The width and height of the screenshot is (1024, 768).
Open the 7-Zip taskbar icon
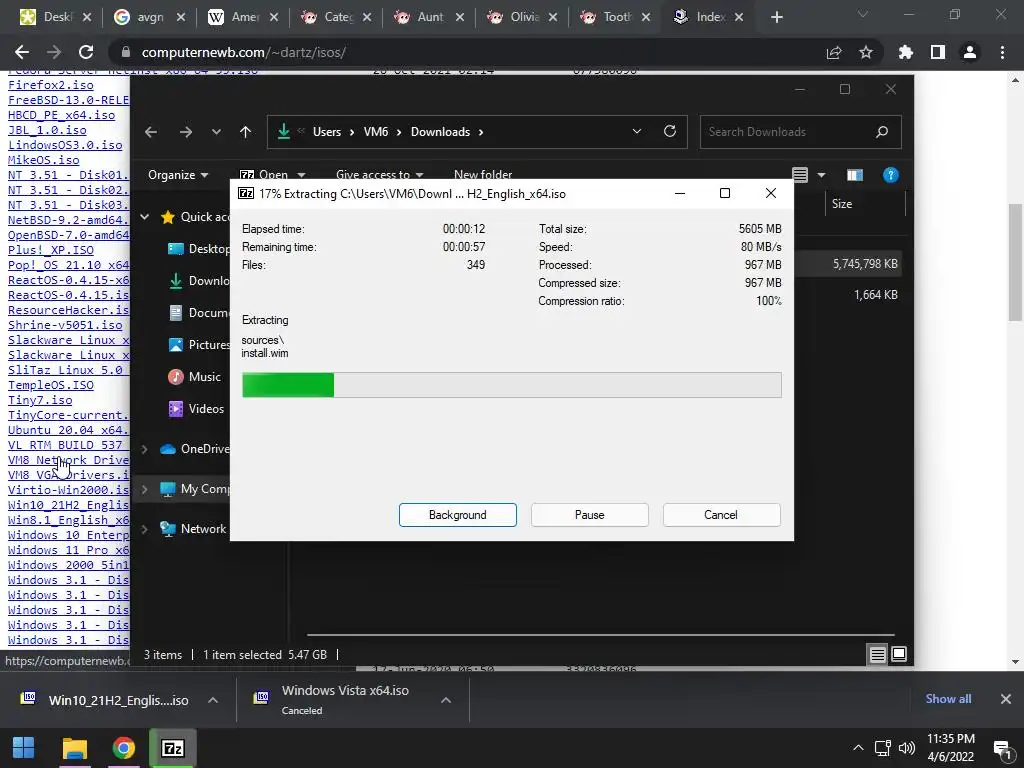pyautogui.click(x=172, y=748)
